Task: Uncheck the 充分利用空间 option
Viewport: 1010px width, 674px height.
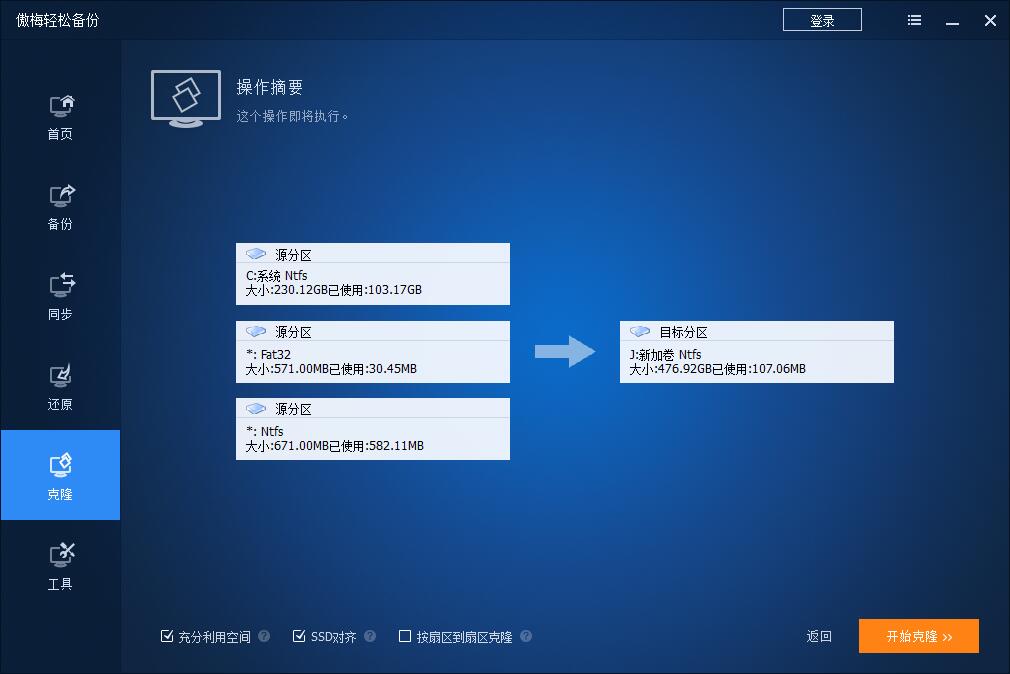Action: [x=166, y=636]
